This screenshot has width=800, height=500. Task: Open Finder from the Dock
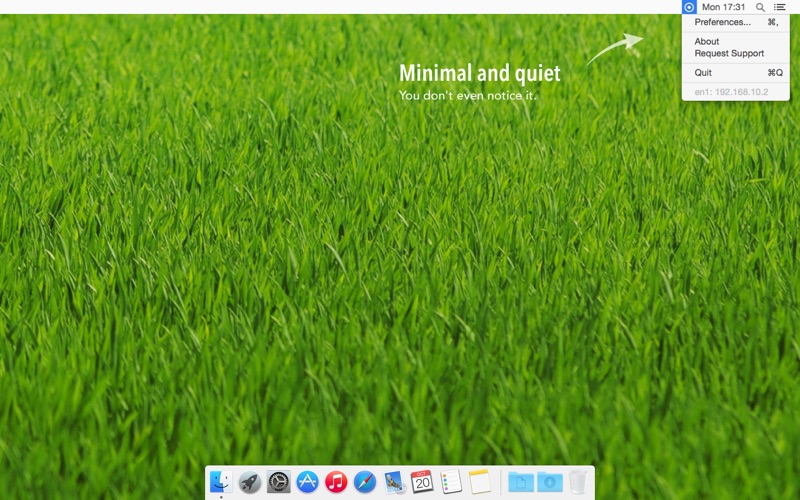point(221,481)
